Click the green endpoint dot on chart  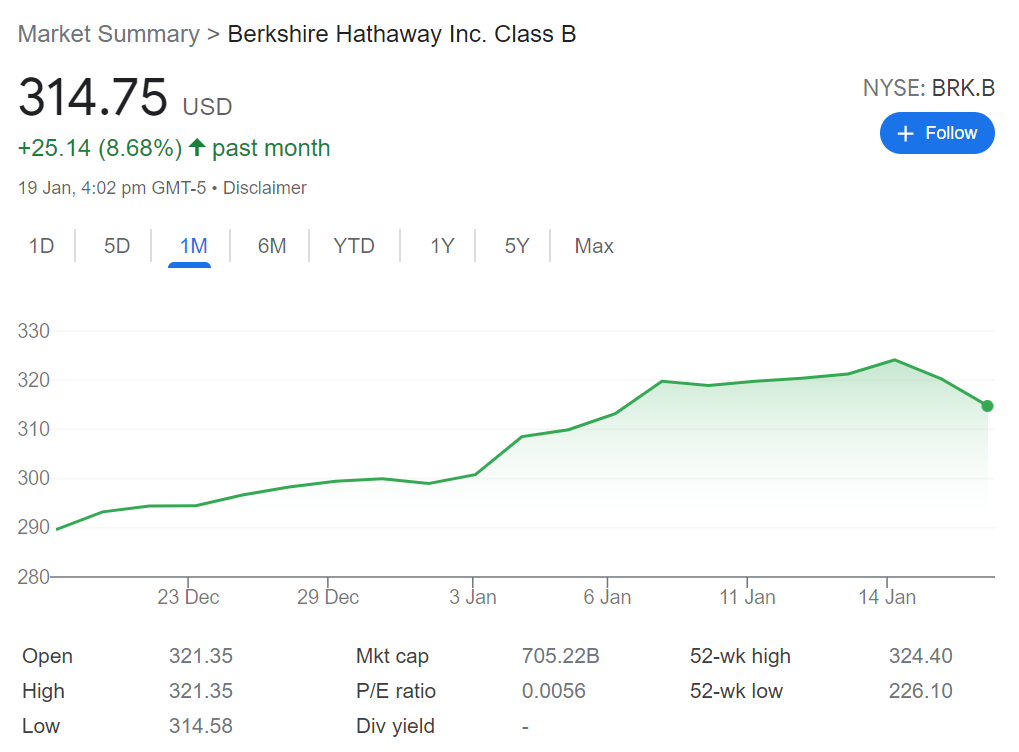pyautogui.click(x=987, y=406)
